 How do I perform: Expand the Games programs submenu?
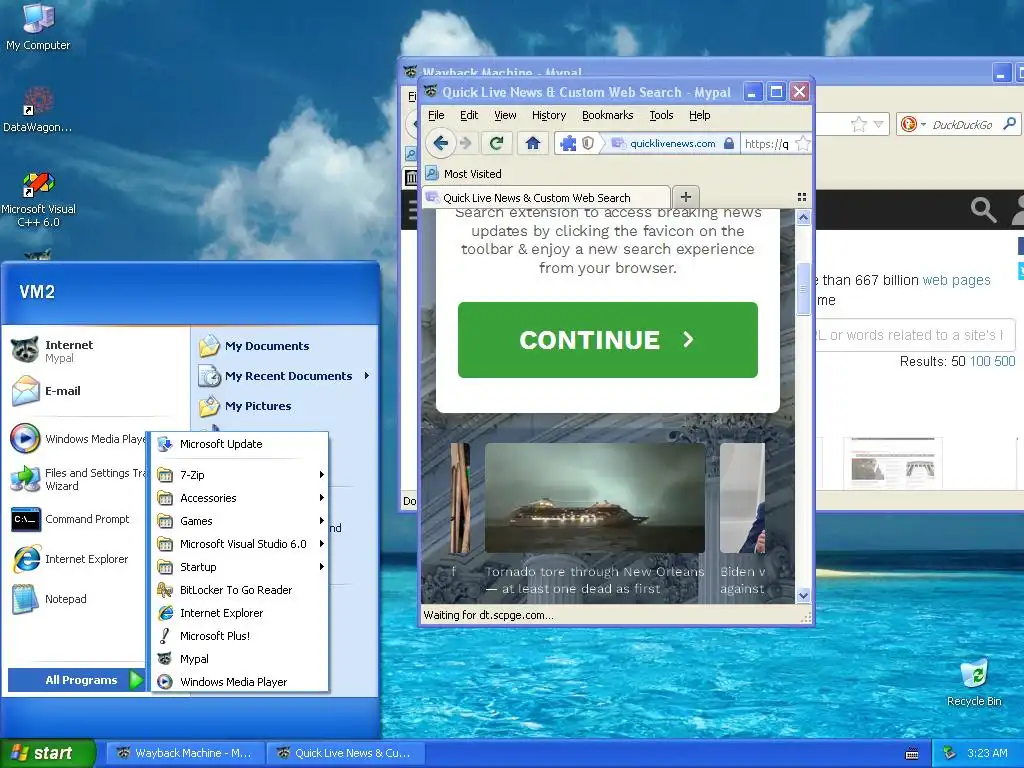tap(240, 520)
